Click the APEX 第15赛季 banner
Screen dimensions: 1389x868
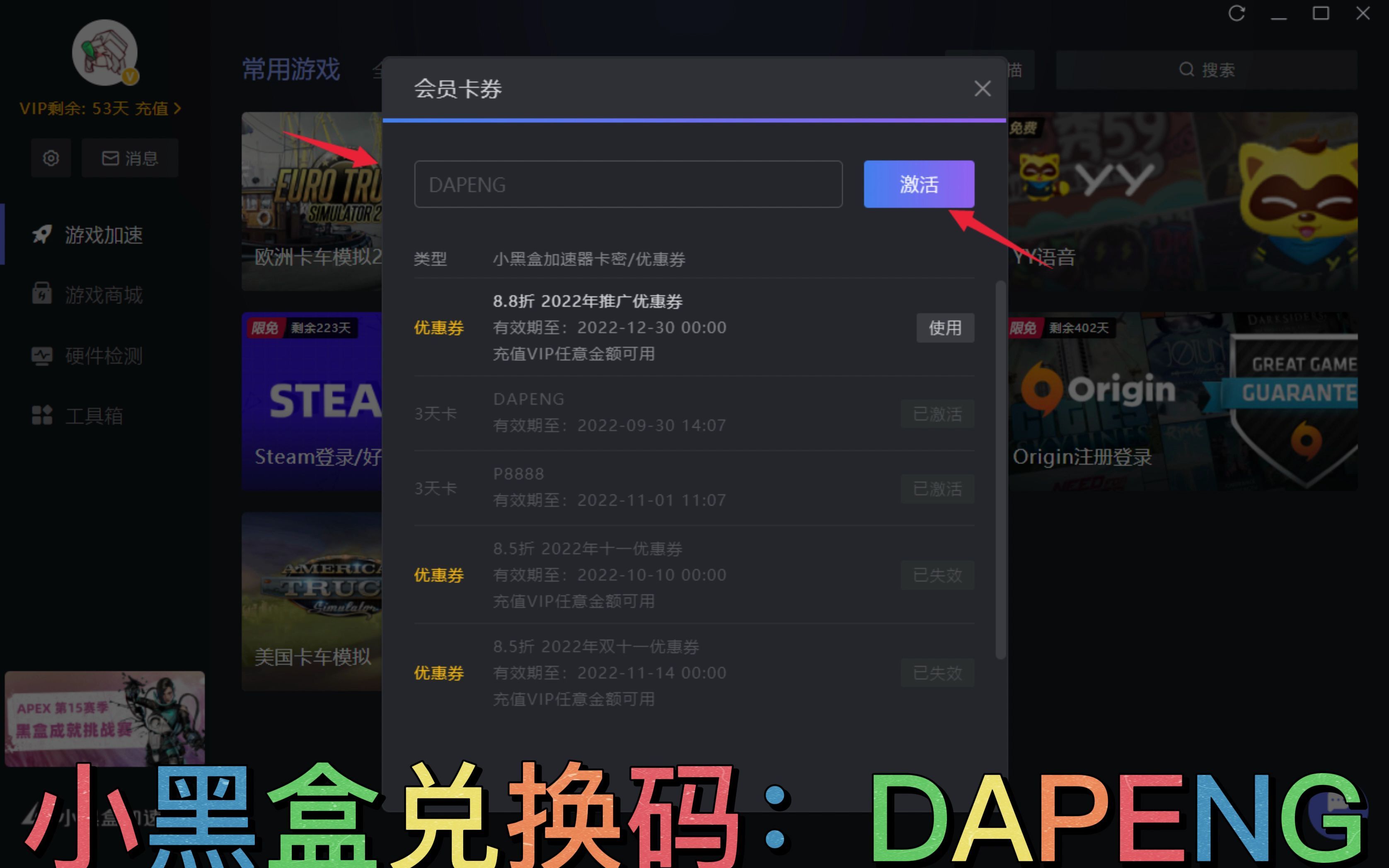pyautogui.click(x=104, y=718)
